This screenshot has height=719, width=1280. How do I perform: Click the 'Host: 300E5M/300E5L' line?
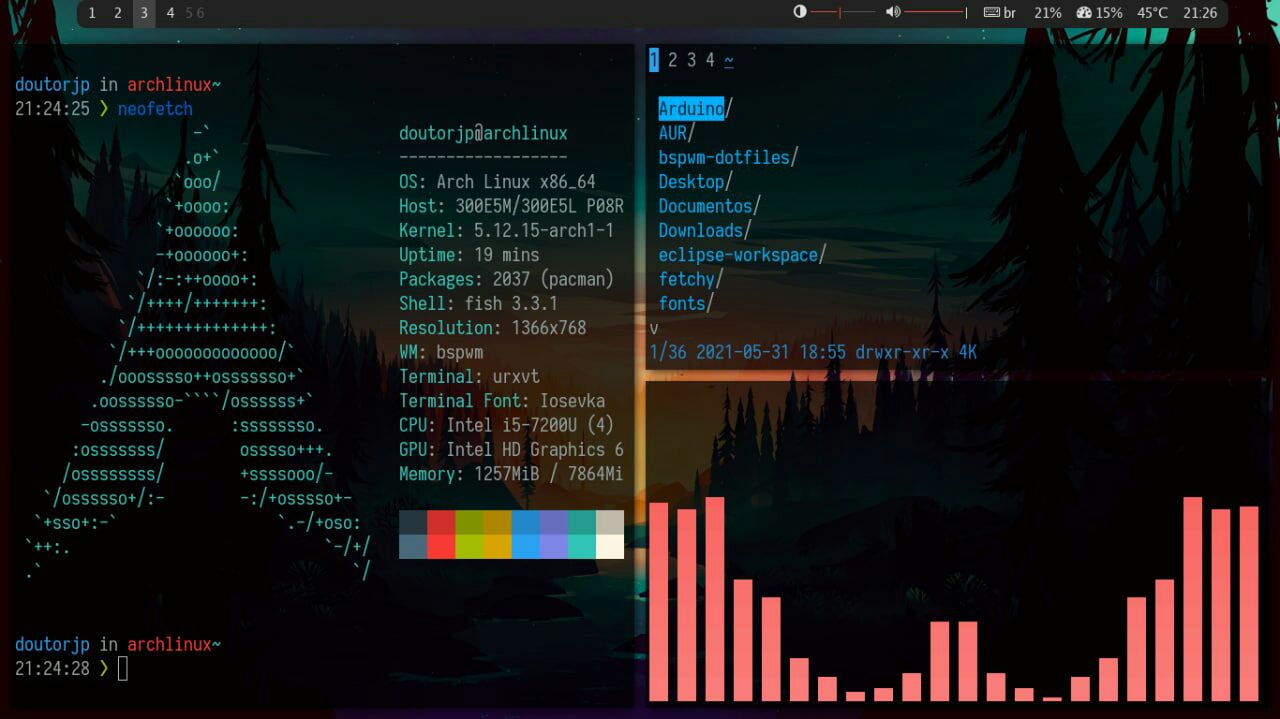click(x=511, y=206)
